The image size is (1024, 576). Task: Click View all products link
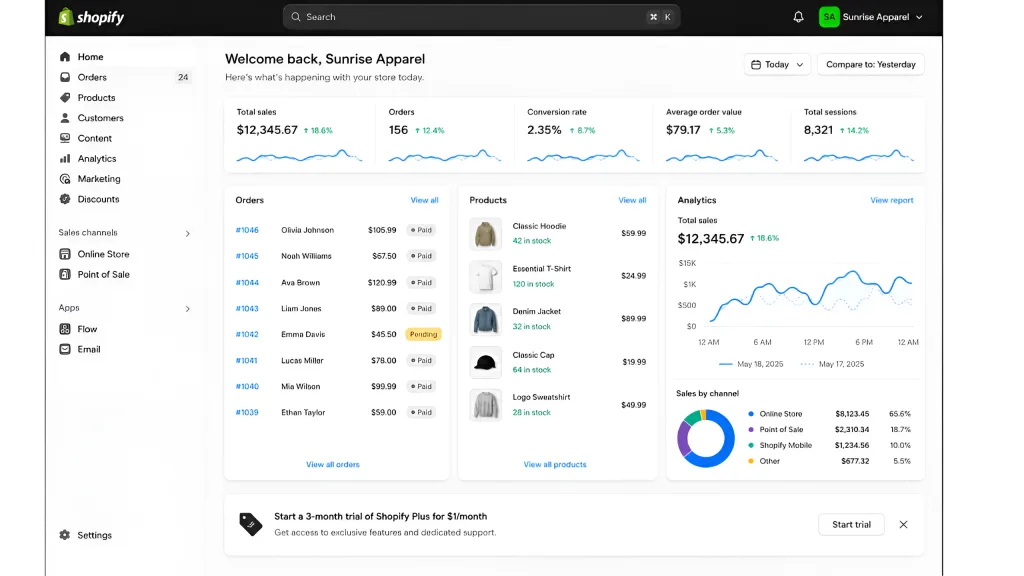(554, 464)
